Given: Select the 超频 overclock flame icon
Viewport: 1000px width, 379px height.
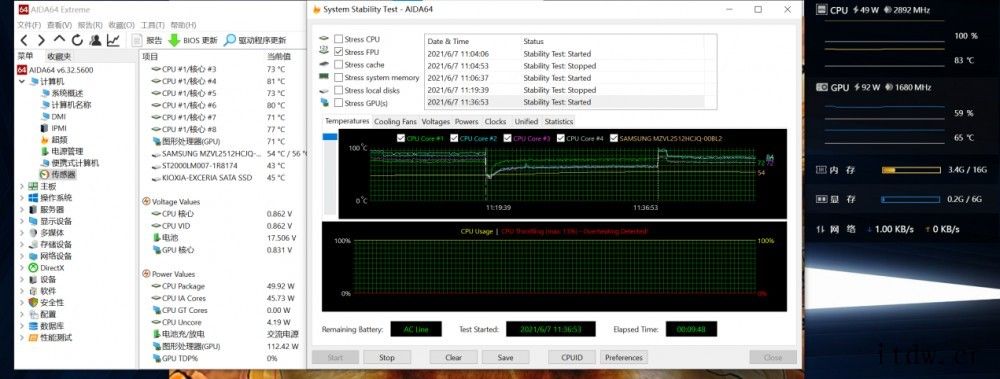Looking at the screenshot, I should [44, 140].
